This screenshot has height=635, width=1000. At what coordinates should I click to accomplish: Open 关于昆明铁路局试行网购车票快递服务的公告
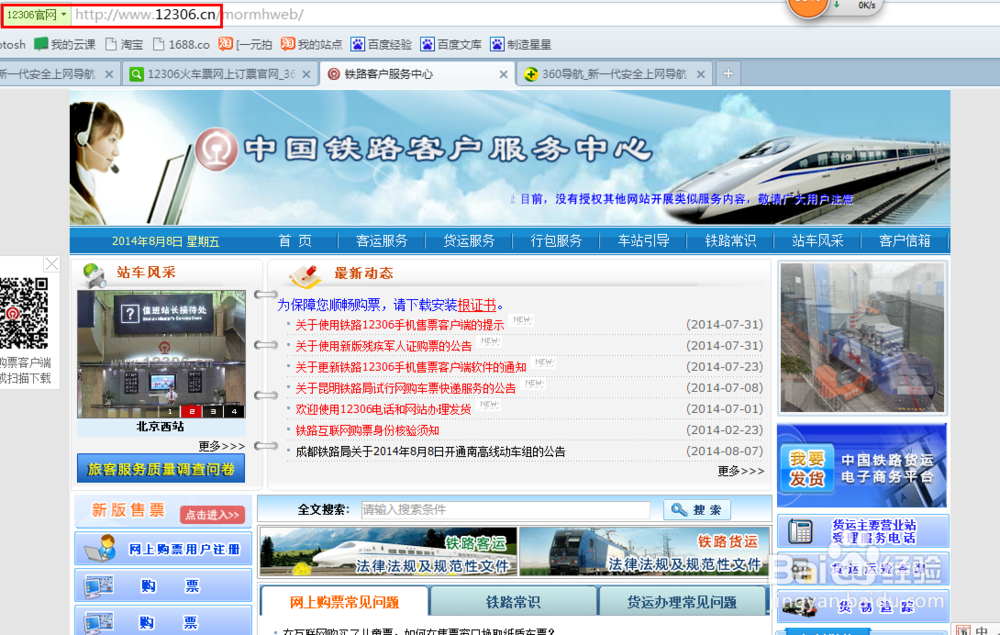[406, 388]
